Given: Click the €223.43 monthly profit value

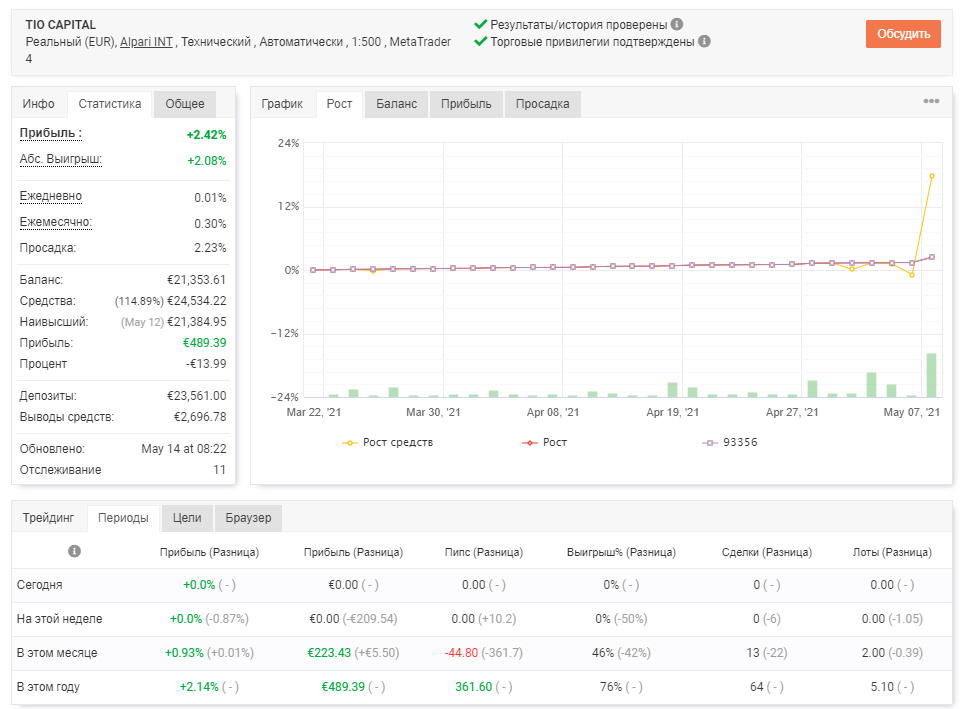Looking at the screenshot, I should 329,653.
